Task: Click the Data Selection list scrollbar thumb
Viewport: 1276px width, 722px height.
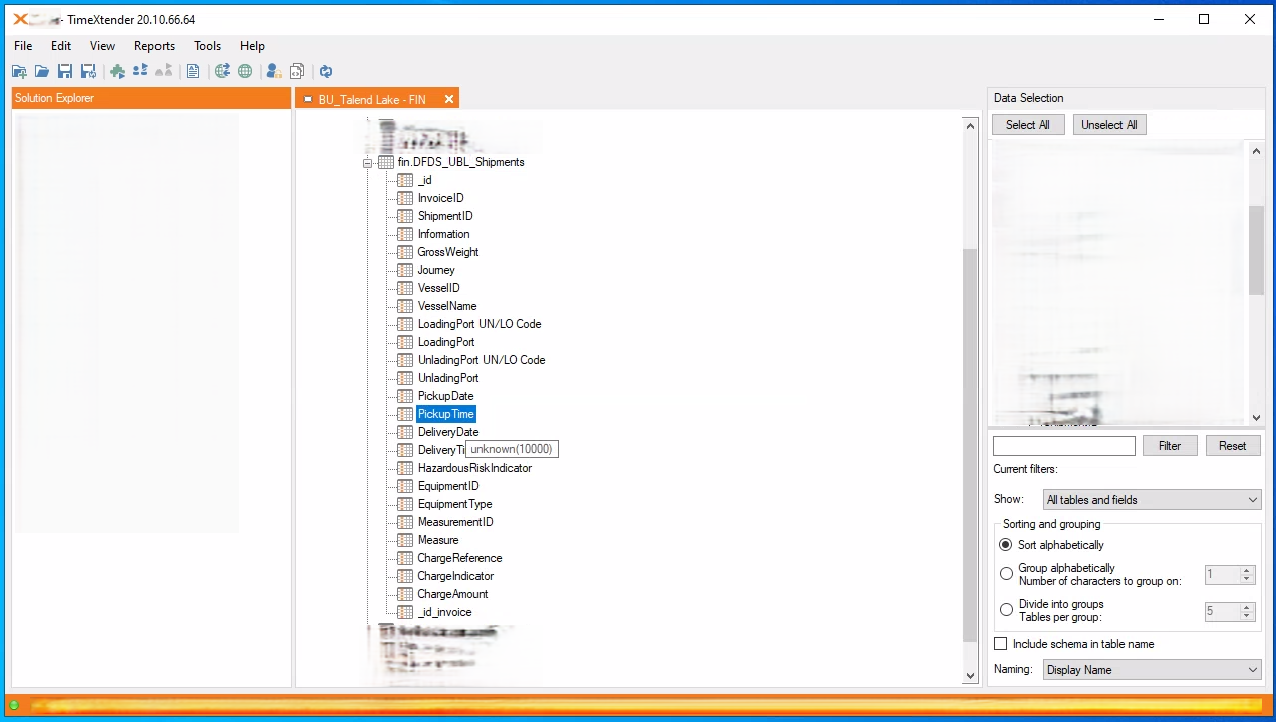Action: tap(1257, 250)
